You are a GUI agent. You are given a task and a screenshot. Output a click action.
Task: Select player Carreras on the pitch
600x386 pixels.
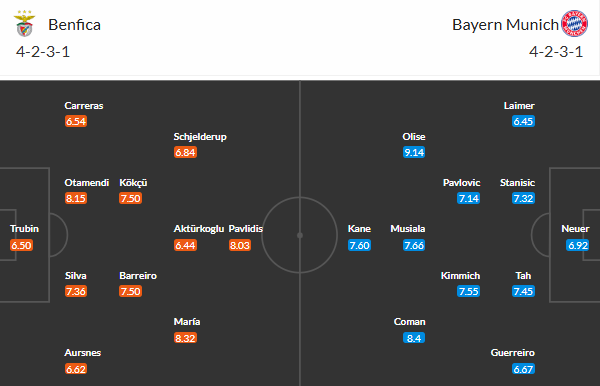(x=84, y=106)
